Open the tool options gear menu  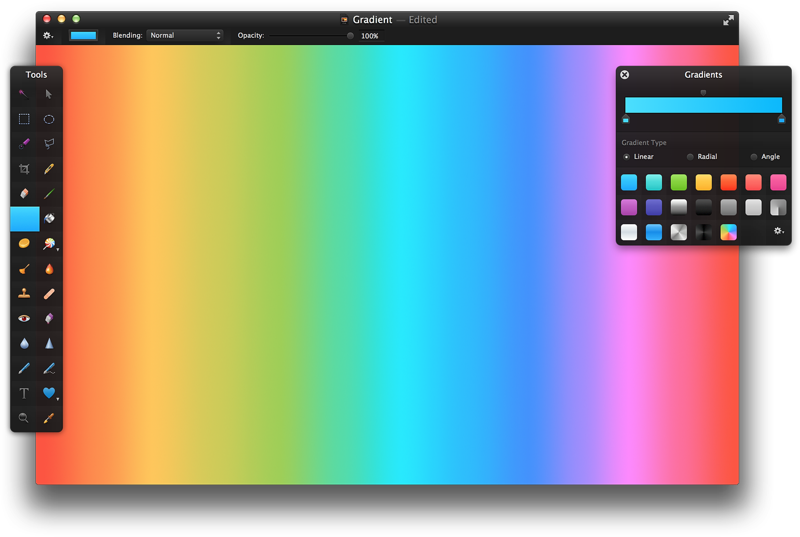pos(48,36)
